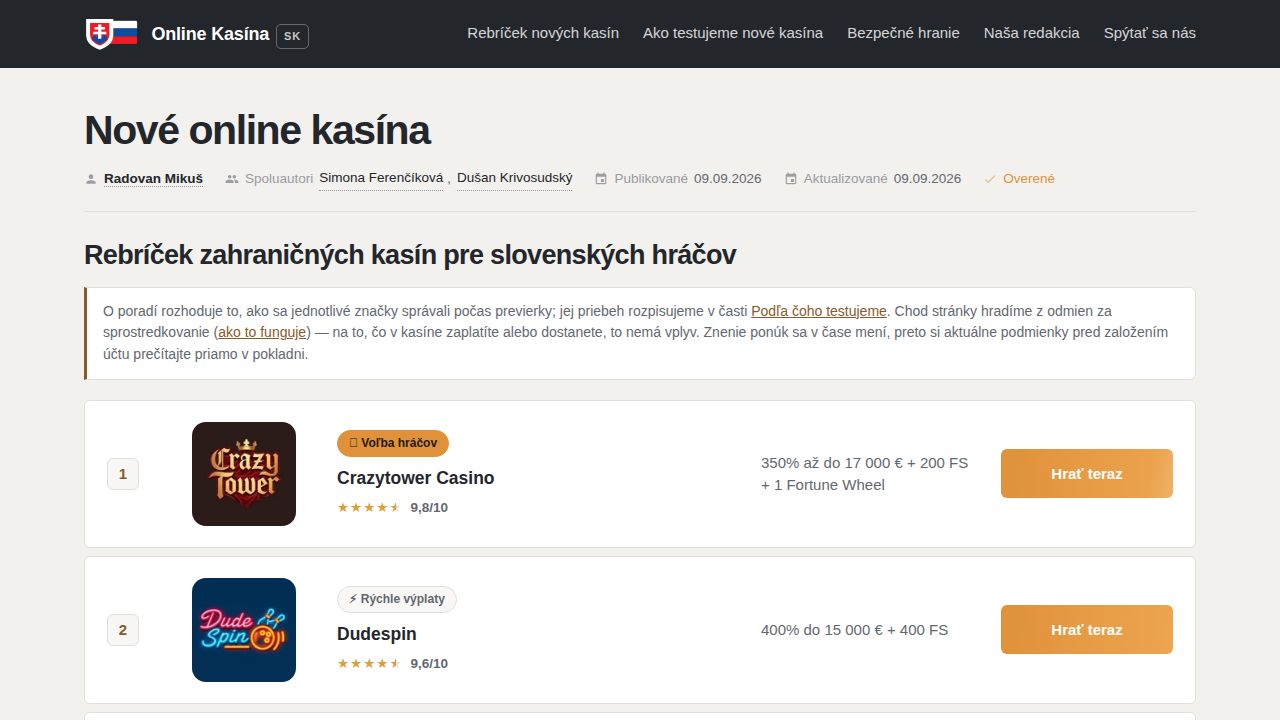Open Spýtať sa nás menu item
This screenshot has height=720, width=1280.
pyautogui.click(x=1150, y=33)
